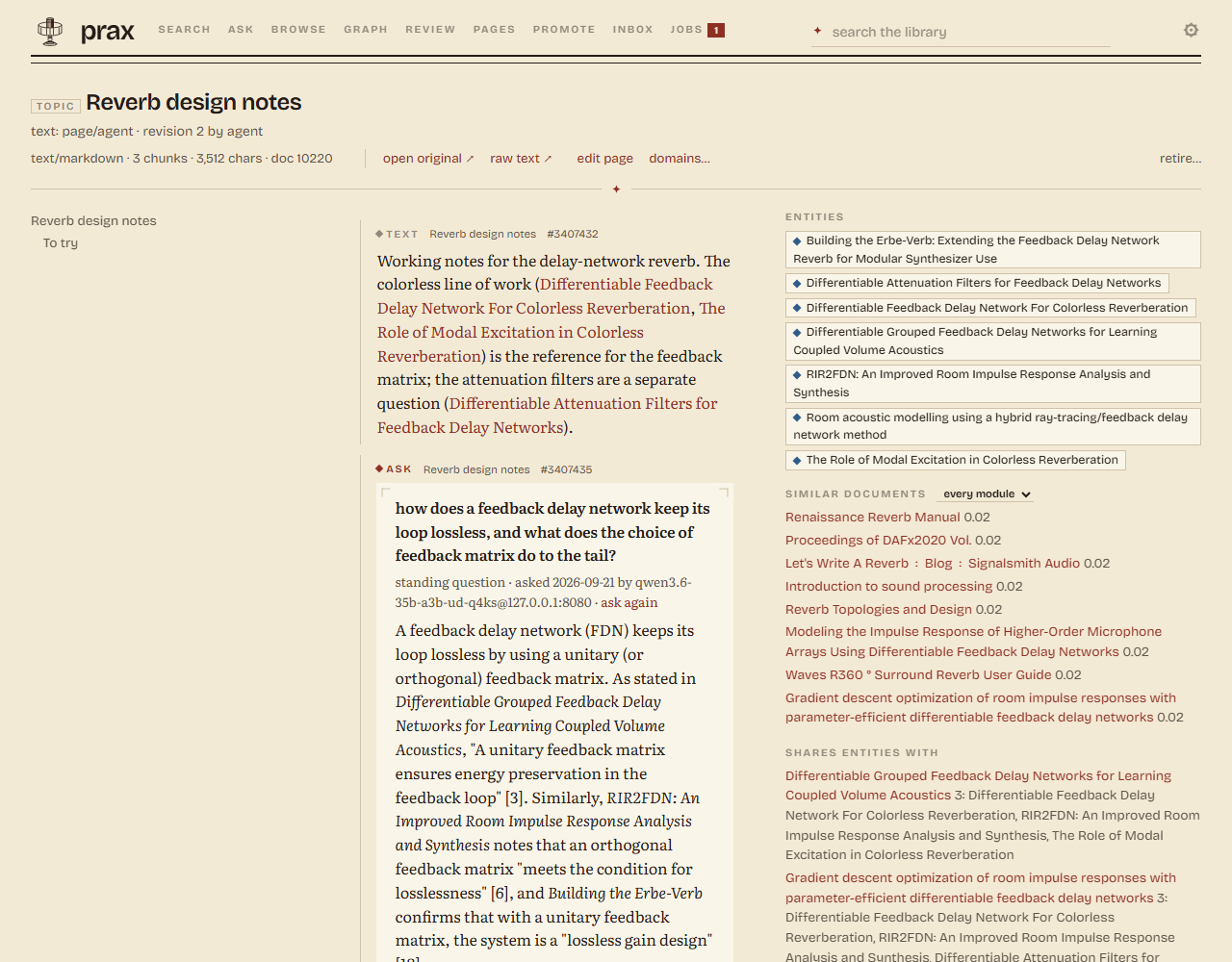Click into the search the library field
1232x962 pixels.
point(962,32)
